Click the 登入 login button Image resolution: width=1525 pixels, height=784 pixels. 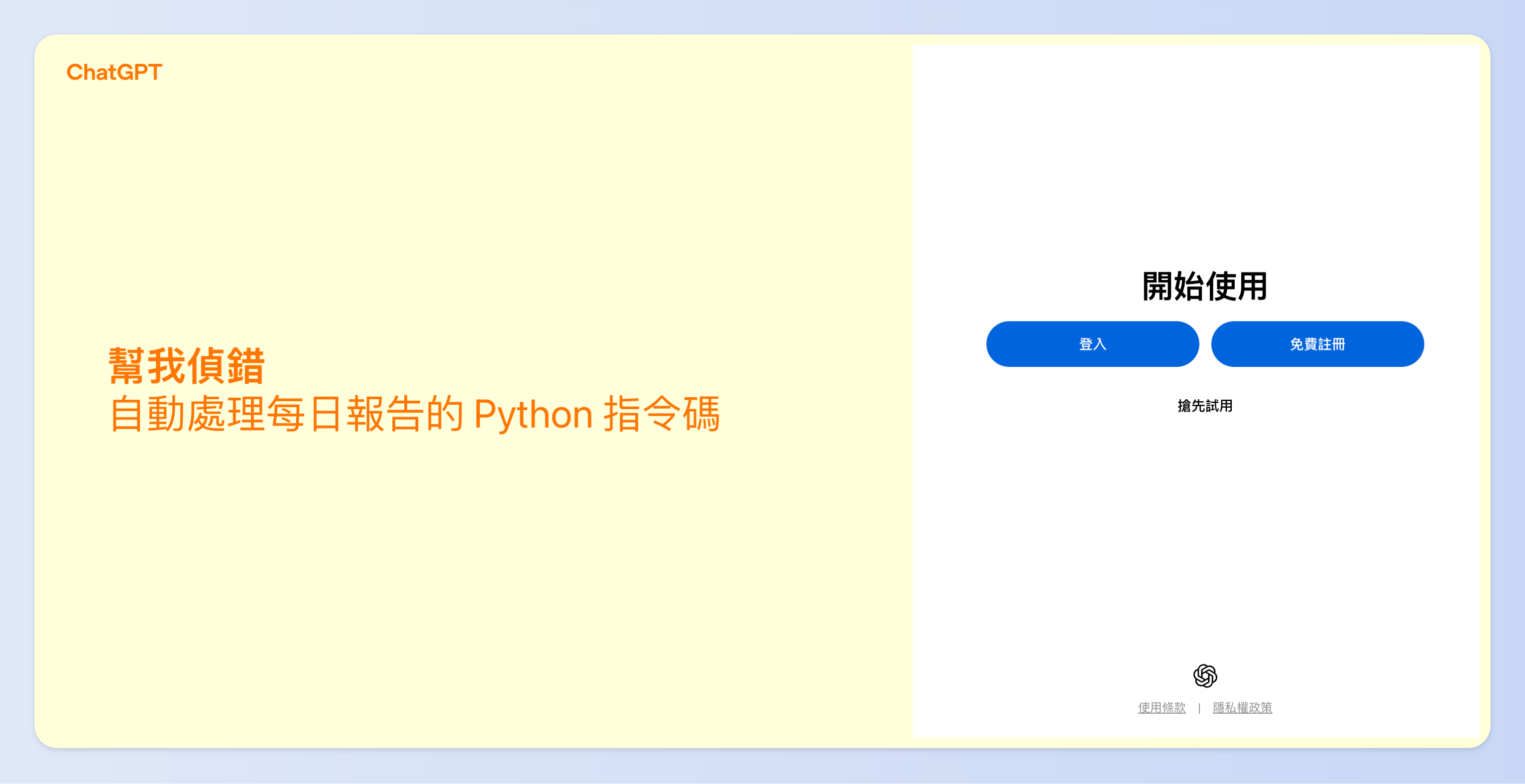pyautogui.click(x=1092, y=344)
